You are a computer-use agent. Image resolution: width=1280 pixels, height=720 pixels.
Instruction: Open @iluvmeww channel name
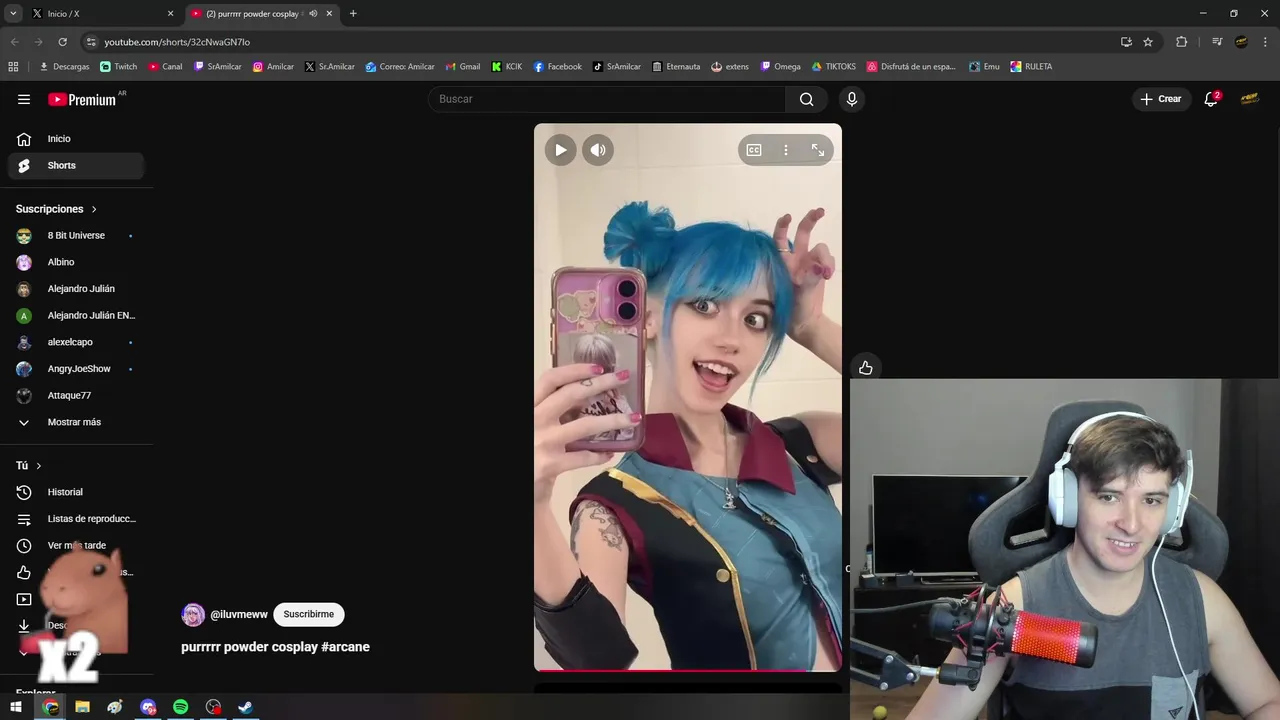pyautogui.click(x=239, y=615)
